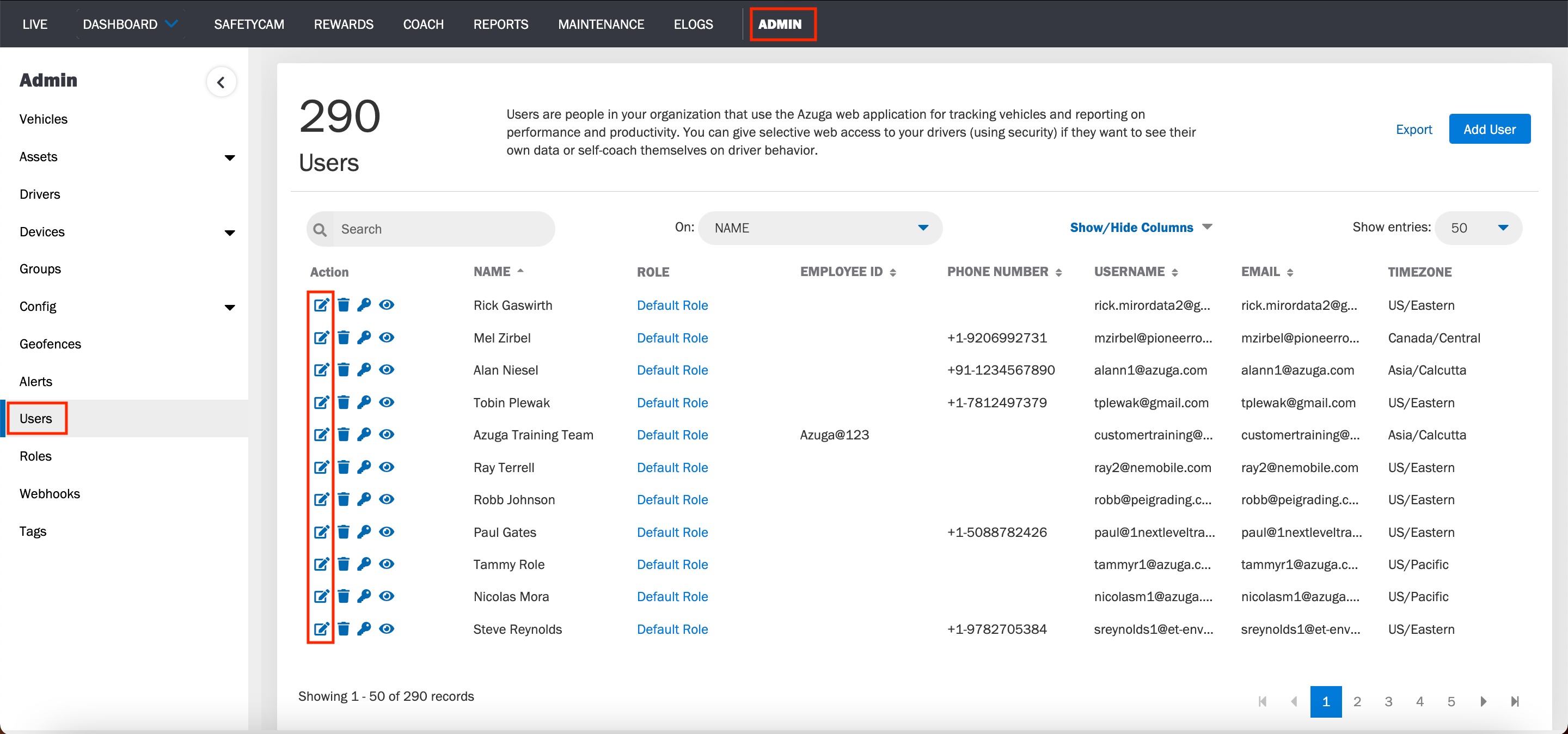1568x734 pixels.
Task: Toggle view eye for Paul Gates
Action: [387, 532]
